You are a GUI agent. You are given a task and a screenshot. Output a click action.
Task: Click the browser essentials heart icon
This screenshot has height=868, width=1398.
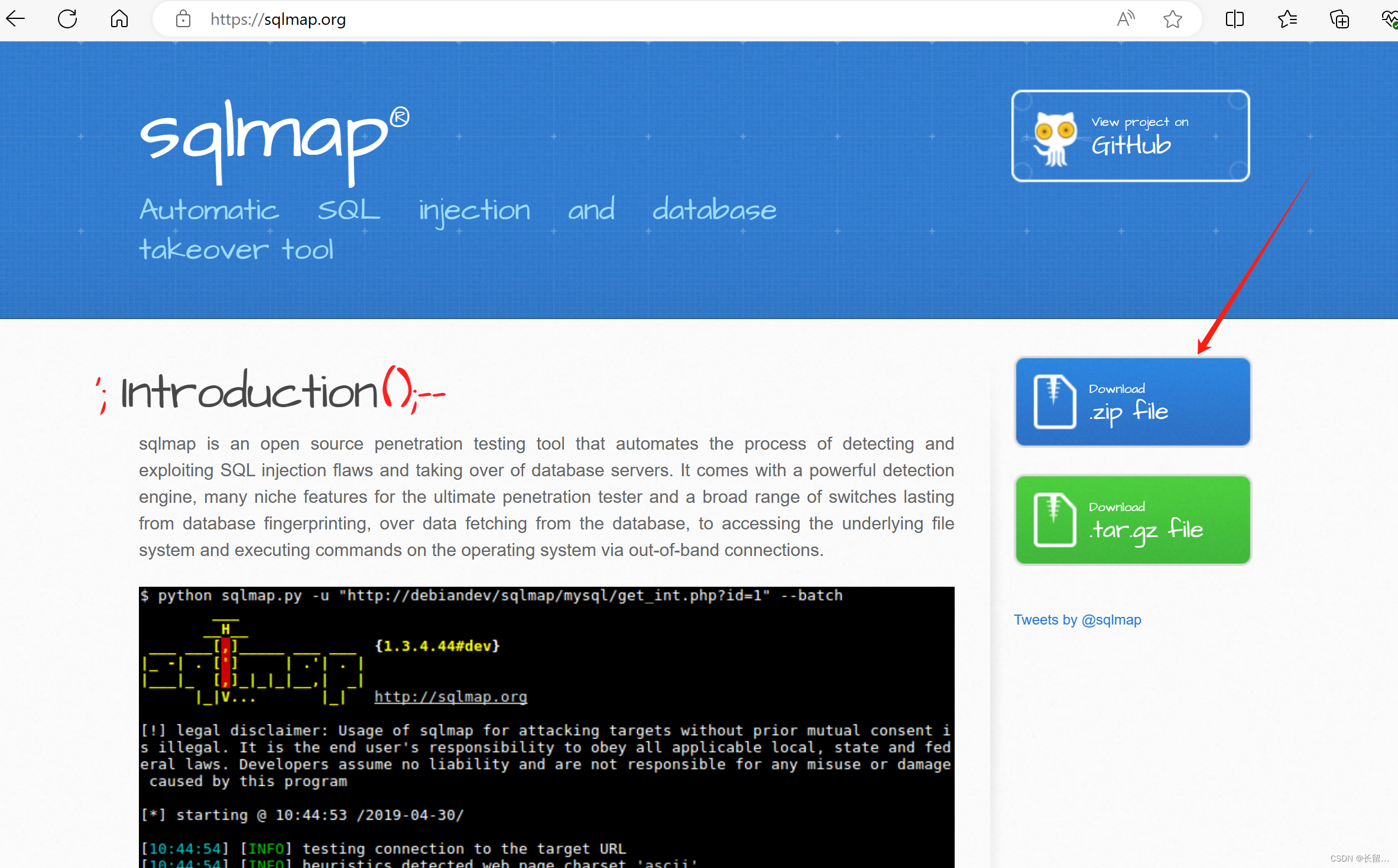[1389, 19]
